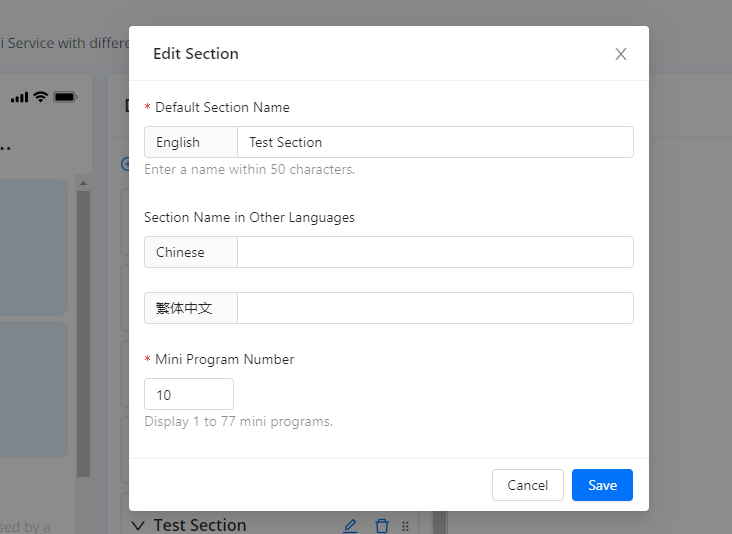This screenshot has width=732, height=534.
Task: Click the top card in phone preview
Action: [34, 247]
